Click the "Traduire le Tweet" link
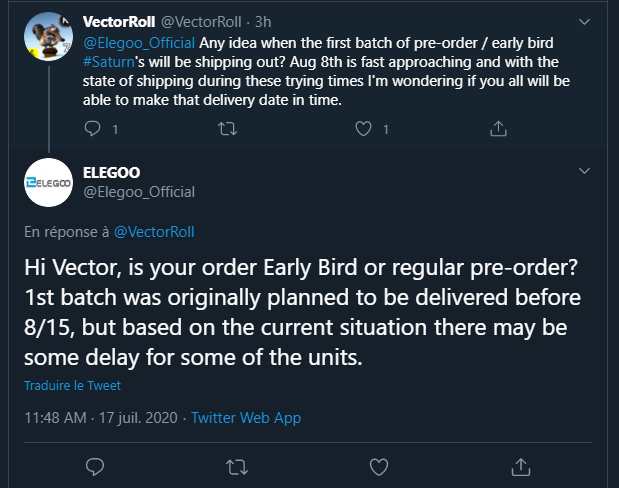Image resolution: width=619 pixels, height=488 pixels. [x=72, y=385]
